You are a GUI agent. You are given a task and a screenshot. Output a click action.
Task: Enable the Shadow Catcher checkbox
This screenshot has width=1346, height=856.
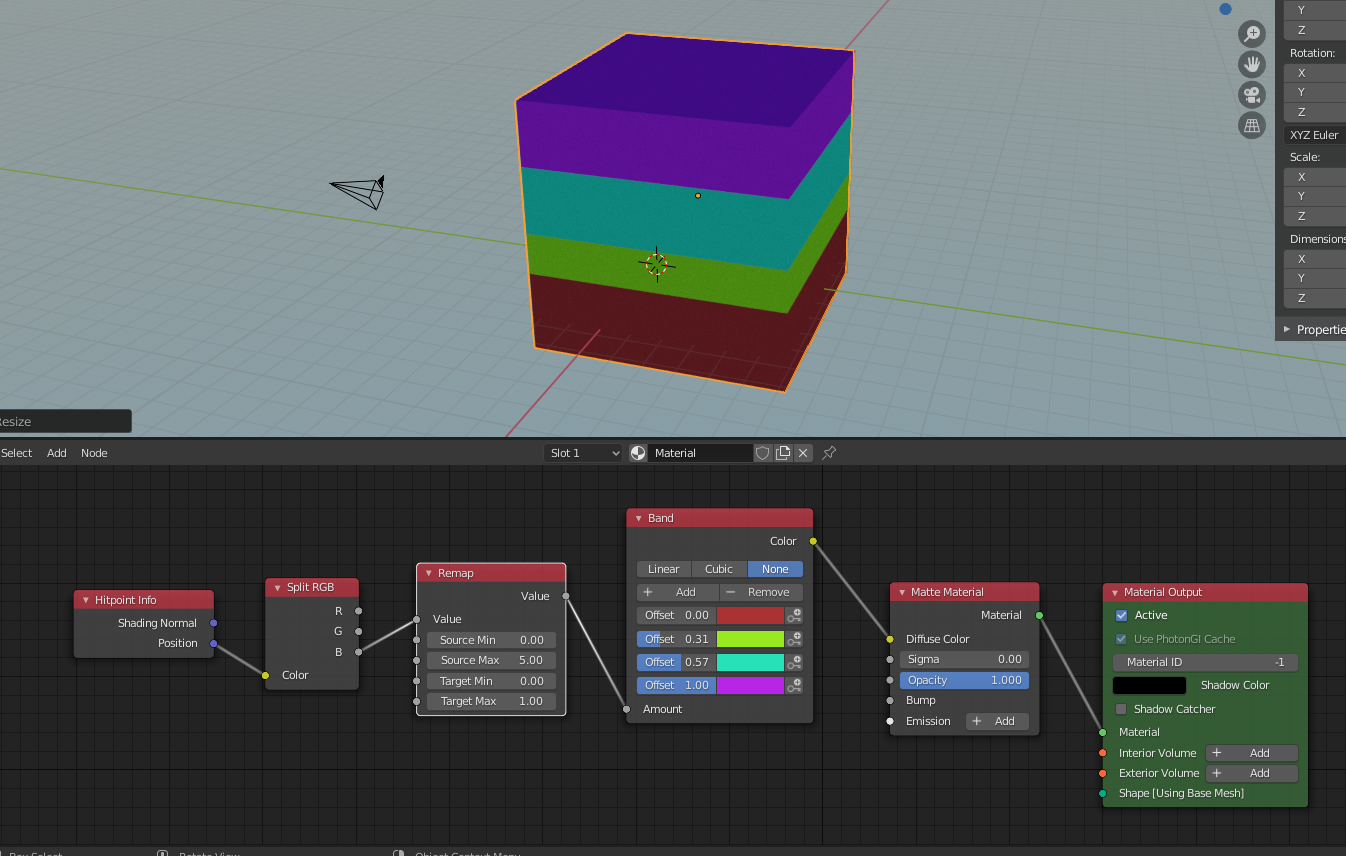[1121, 709]
